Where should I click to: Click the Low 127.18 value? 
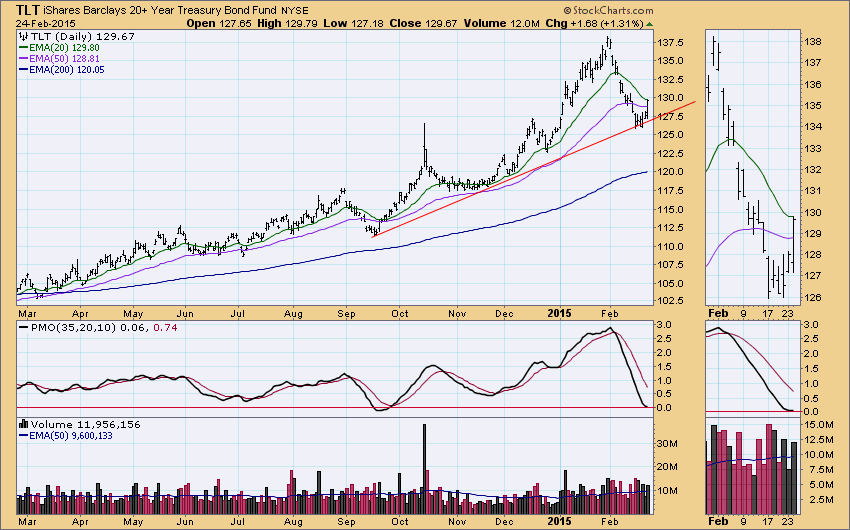353,24
